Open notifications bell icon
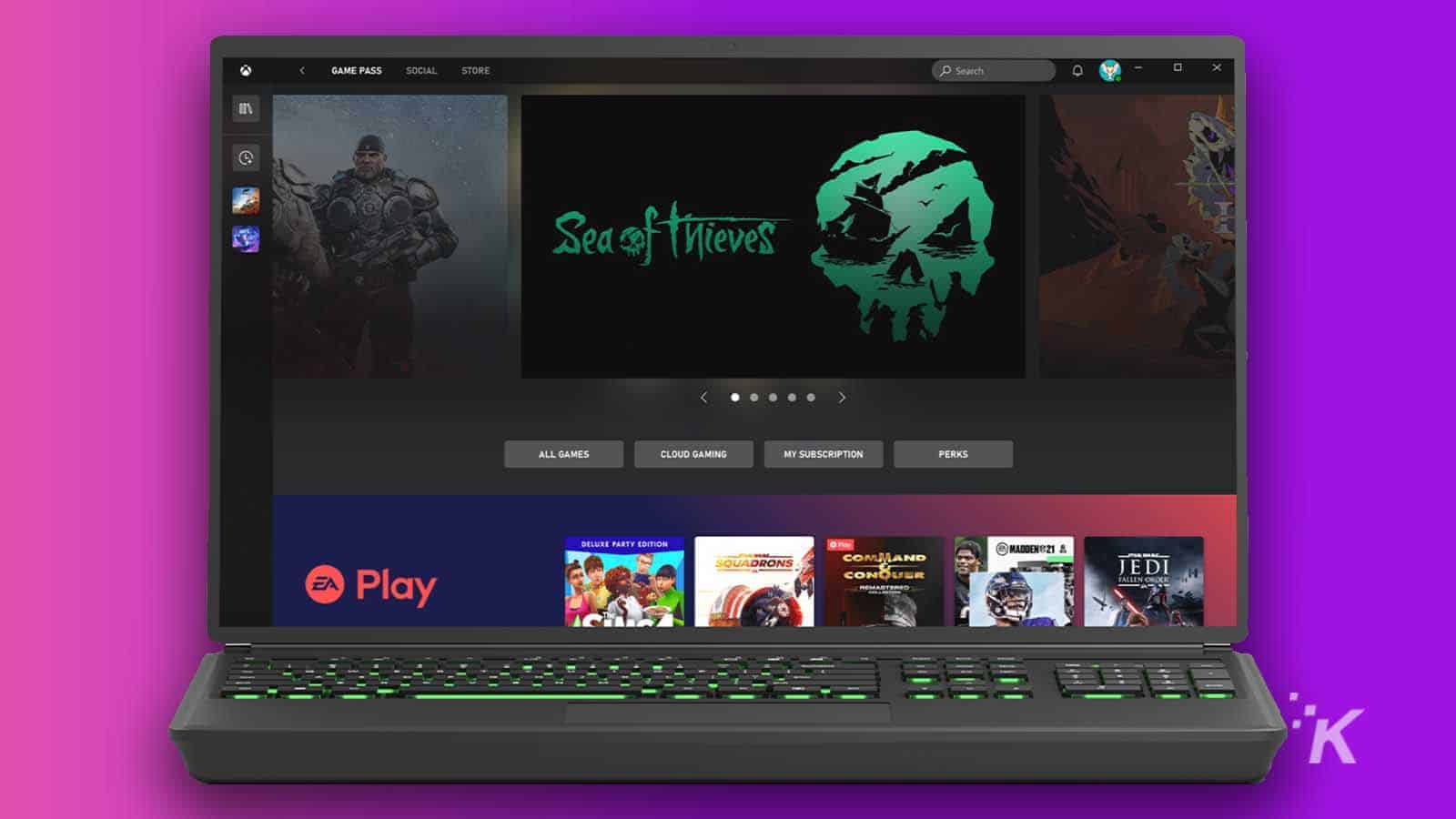 tap(1077, 70)
